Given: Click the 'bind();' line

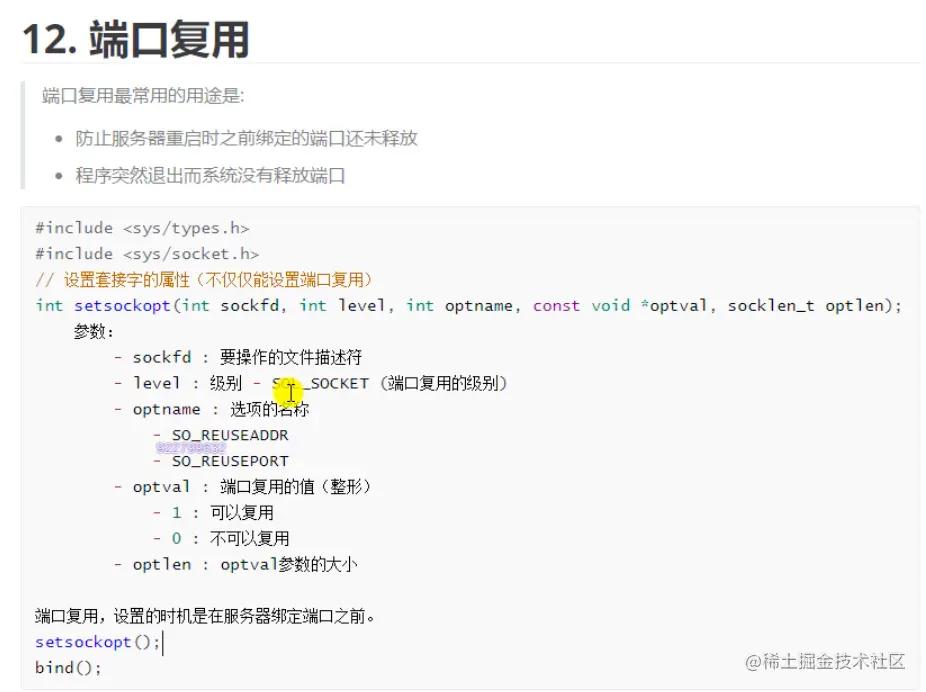Looking at the screenshot, I should coord(68,668).
